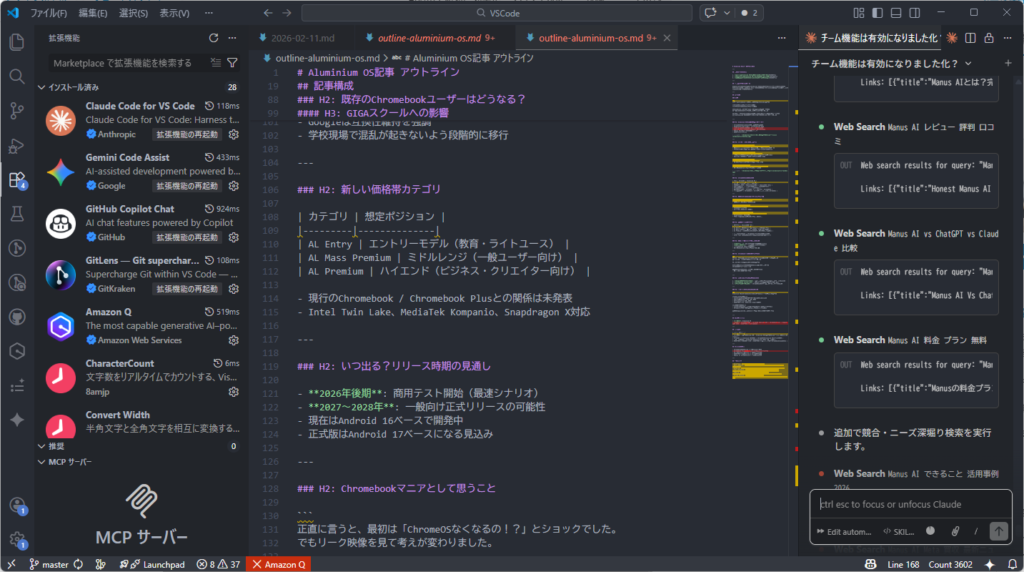Open the Accounts icon in activity bar
The image size is (1024, 572).
16,506
